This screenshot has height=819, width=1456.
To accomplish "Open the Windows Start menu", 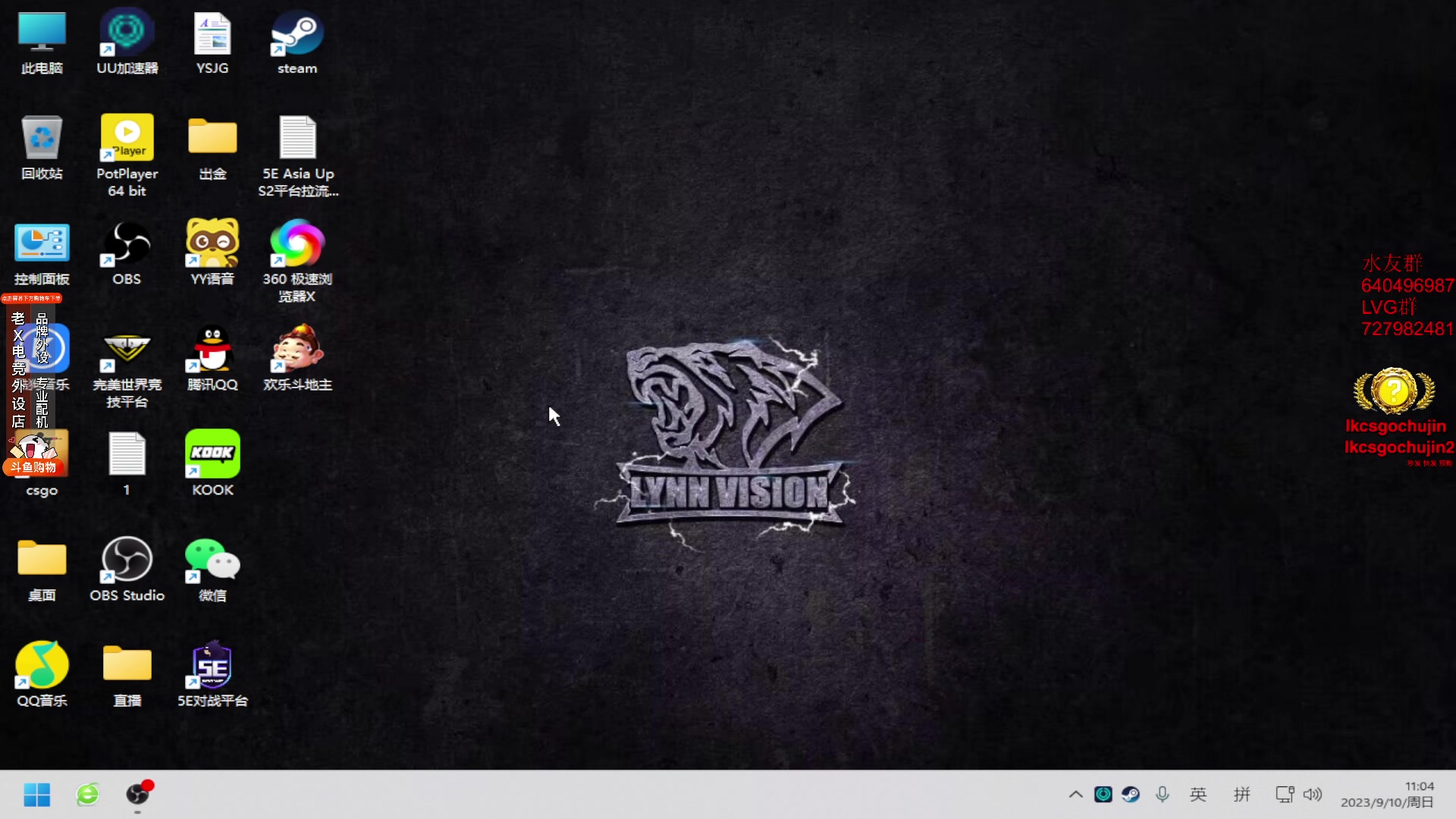I will point(36,795).
